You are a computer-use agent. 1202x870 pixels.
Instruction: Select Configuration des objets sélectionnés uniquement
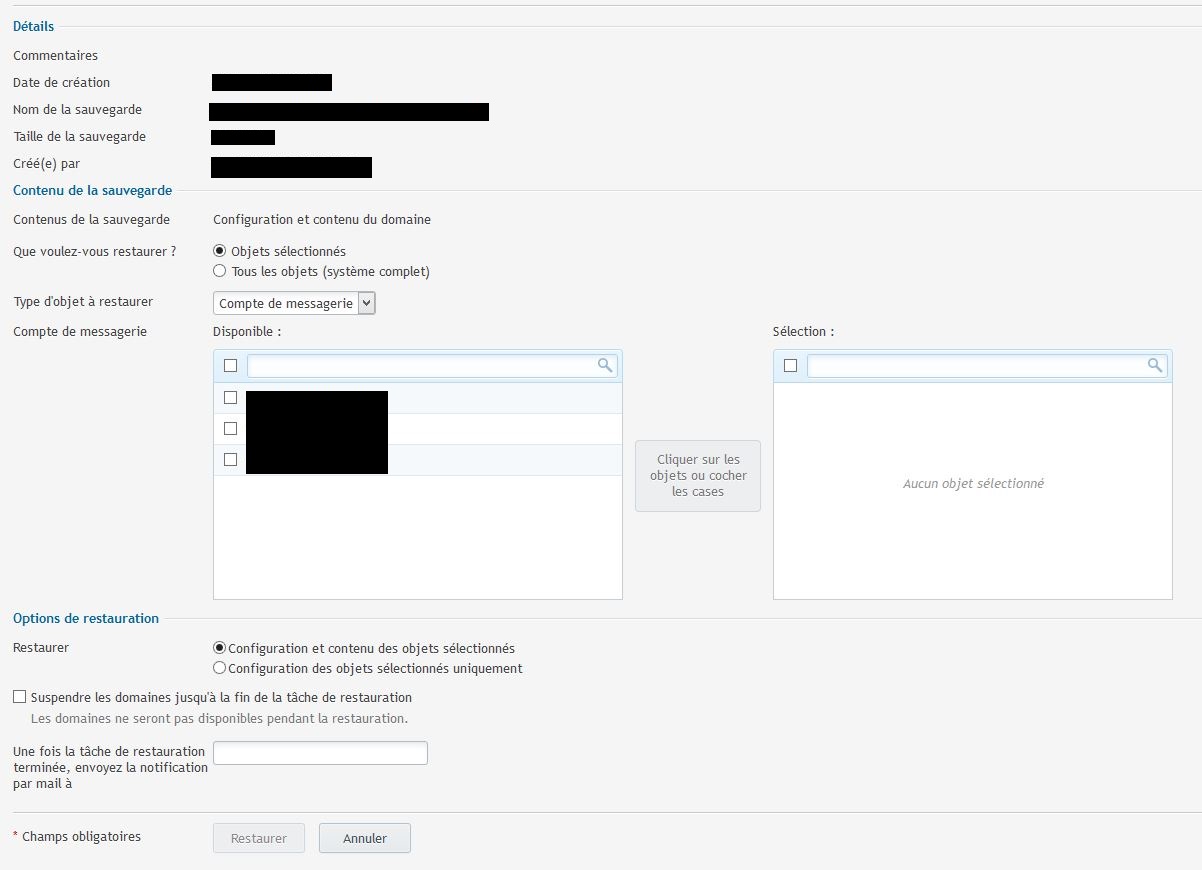click(x=219, y=668)
